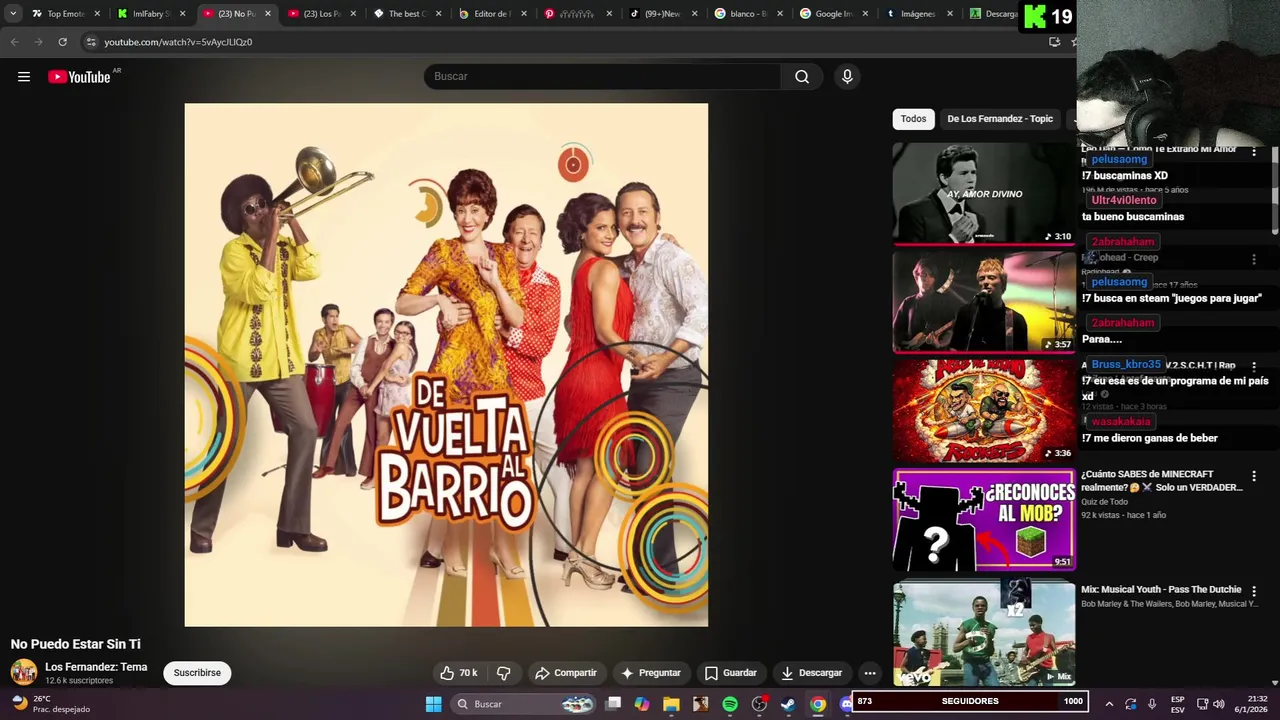The image size is (1280, 720).
Task: Open Los Fernandez channel avatar
Action: (24, 672)
